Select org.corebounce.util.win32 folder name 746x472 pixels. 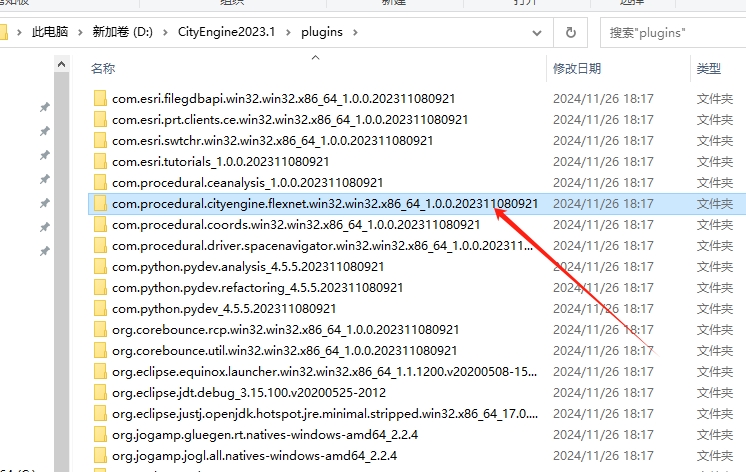pyautogui.click(x=285, y=351)
